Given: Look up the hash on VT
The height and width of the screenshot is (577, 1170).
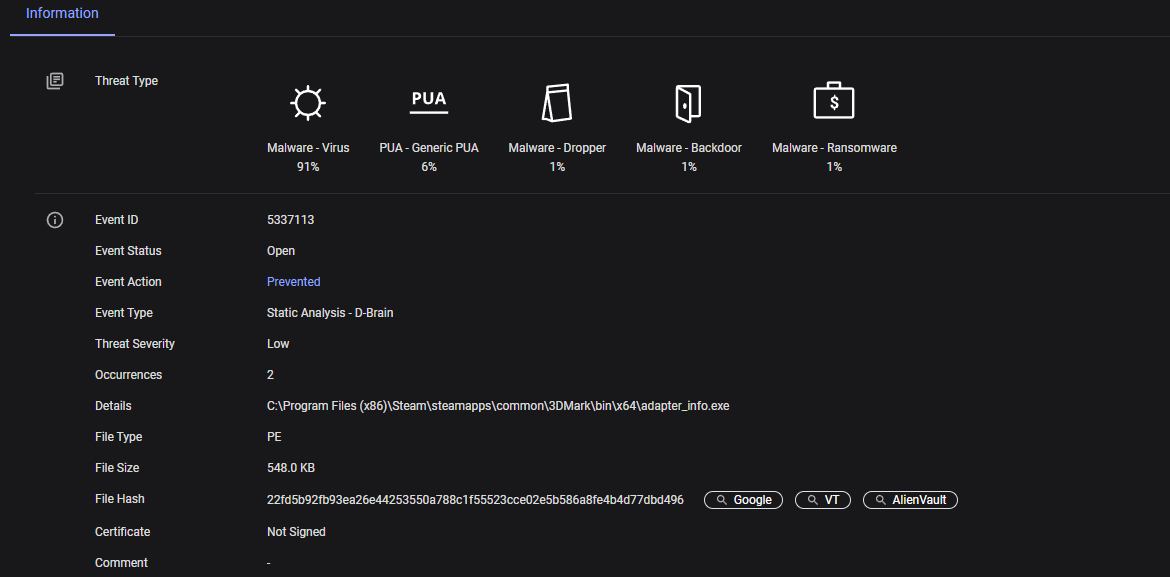Looking at the screenshot, I should point(822,500).
